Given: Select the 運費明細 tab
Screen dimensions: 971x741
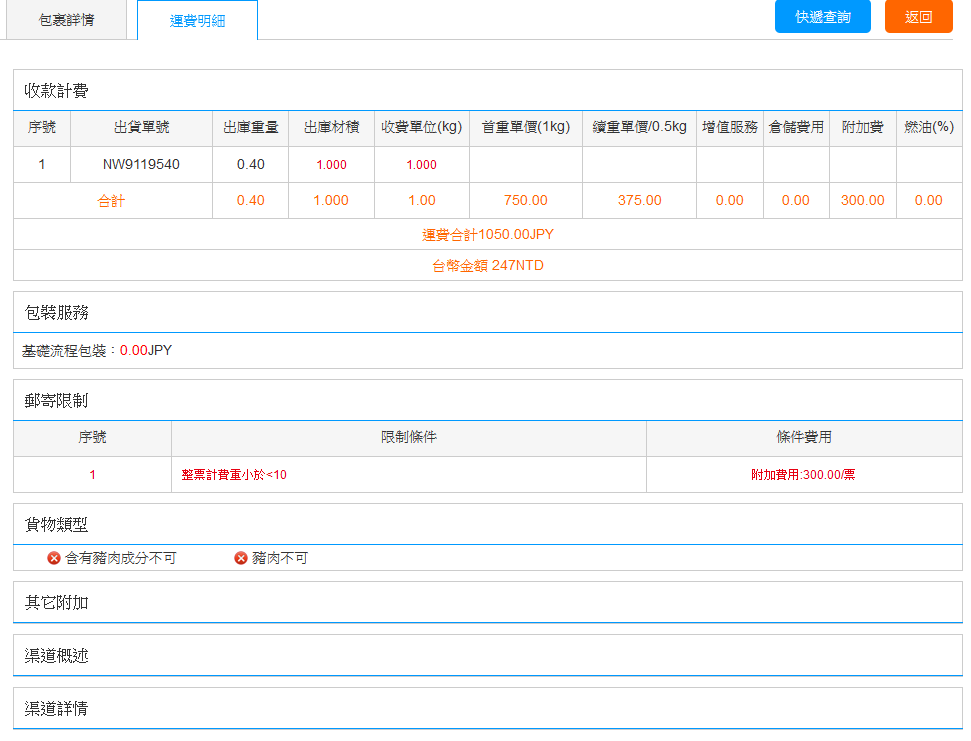Looking at the screenshot, I should tap(197, 21).
